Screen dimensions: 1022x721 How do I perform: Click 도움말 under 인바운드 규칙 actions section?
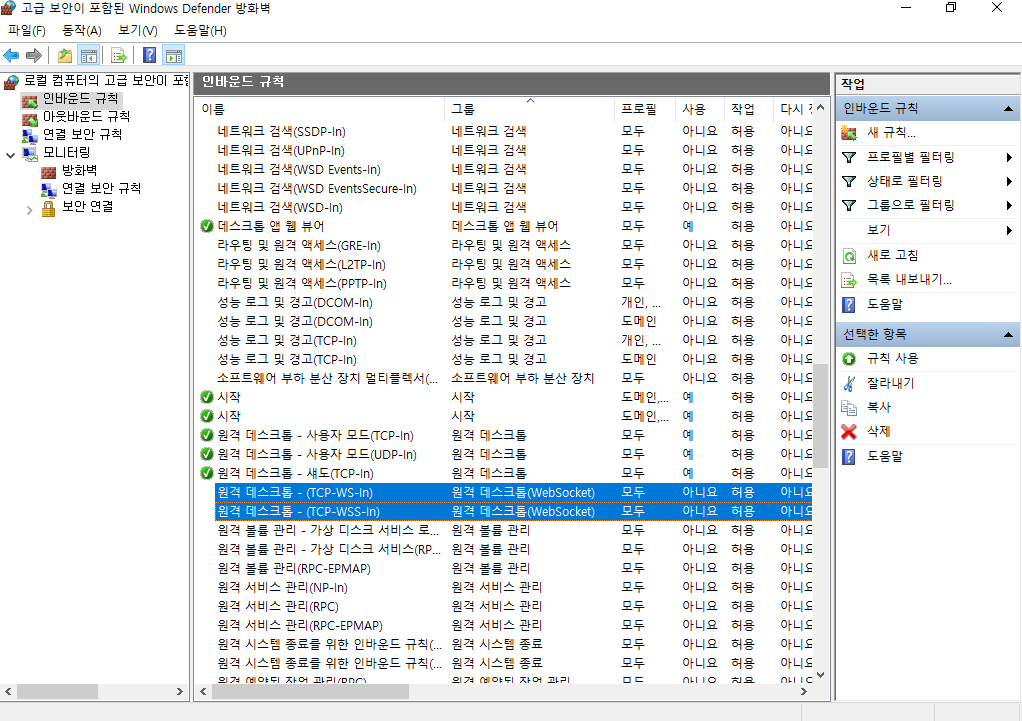(884, 304)
